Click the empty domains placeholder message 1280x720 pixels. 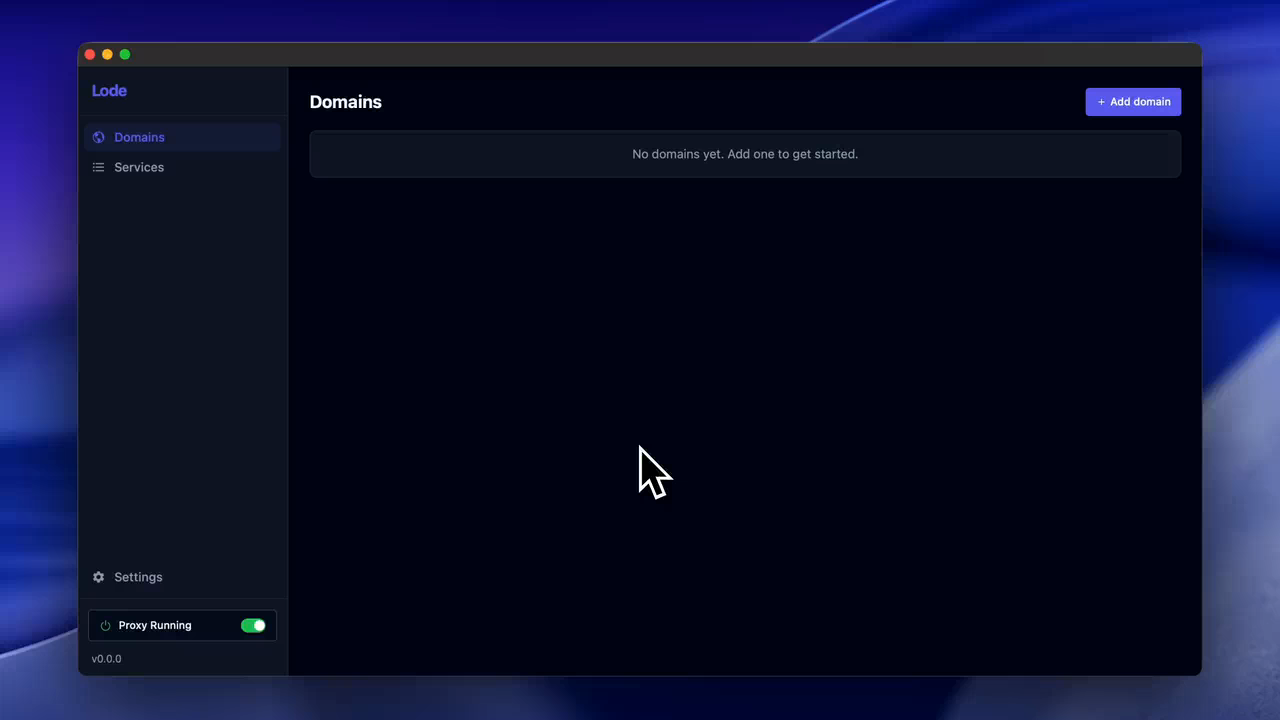coord(744,154)
